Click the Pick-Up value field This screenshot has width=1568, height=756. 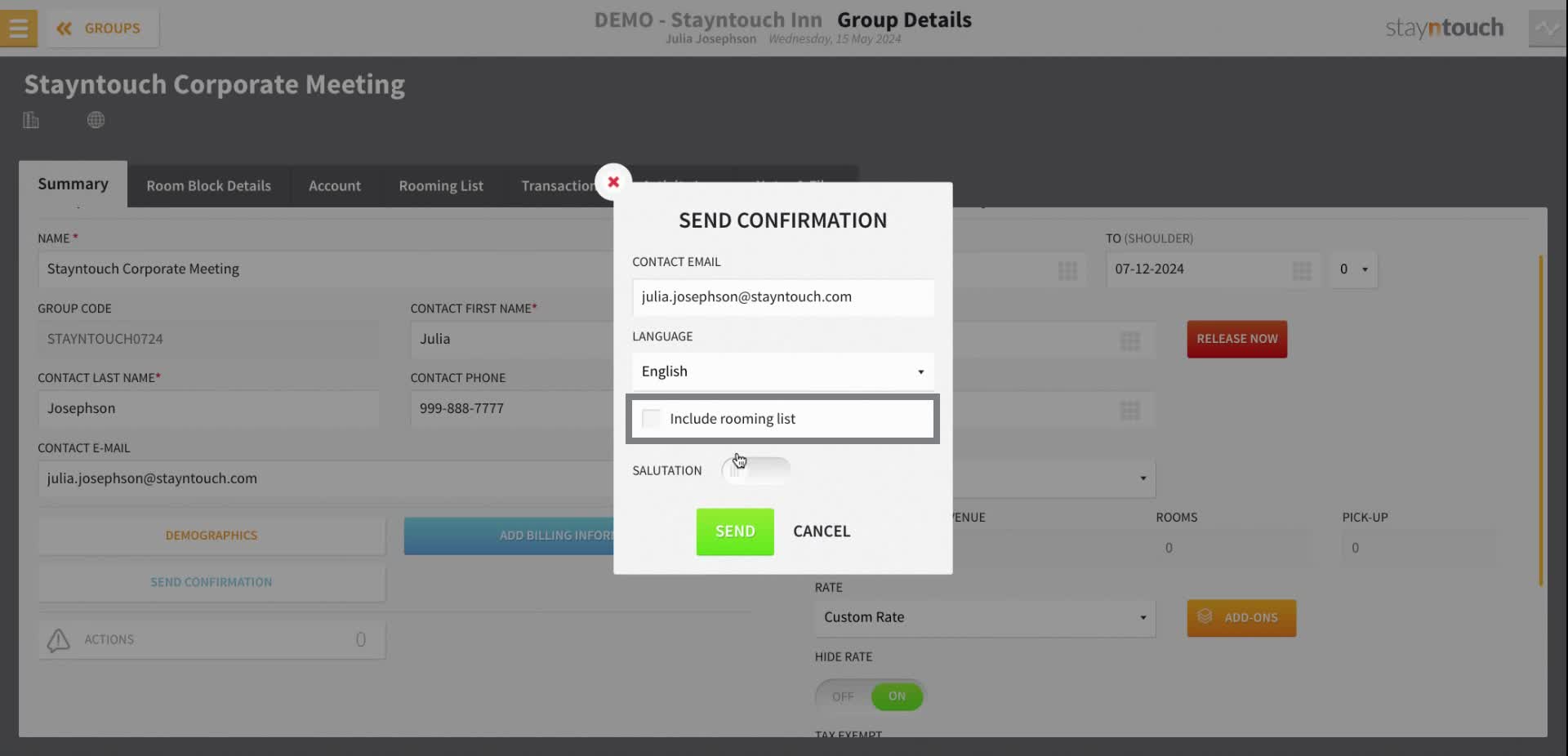click(x=1419, y=548)
